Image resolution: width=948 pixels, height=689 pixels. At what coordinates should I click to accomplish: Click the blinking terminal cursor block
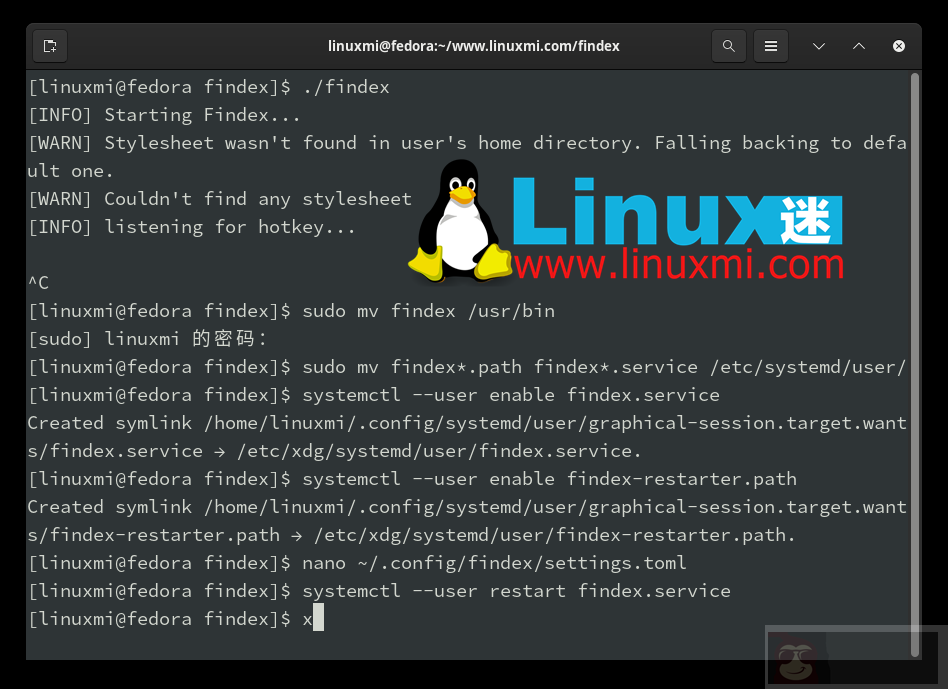point(317,618)
